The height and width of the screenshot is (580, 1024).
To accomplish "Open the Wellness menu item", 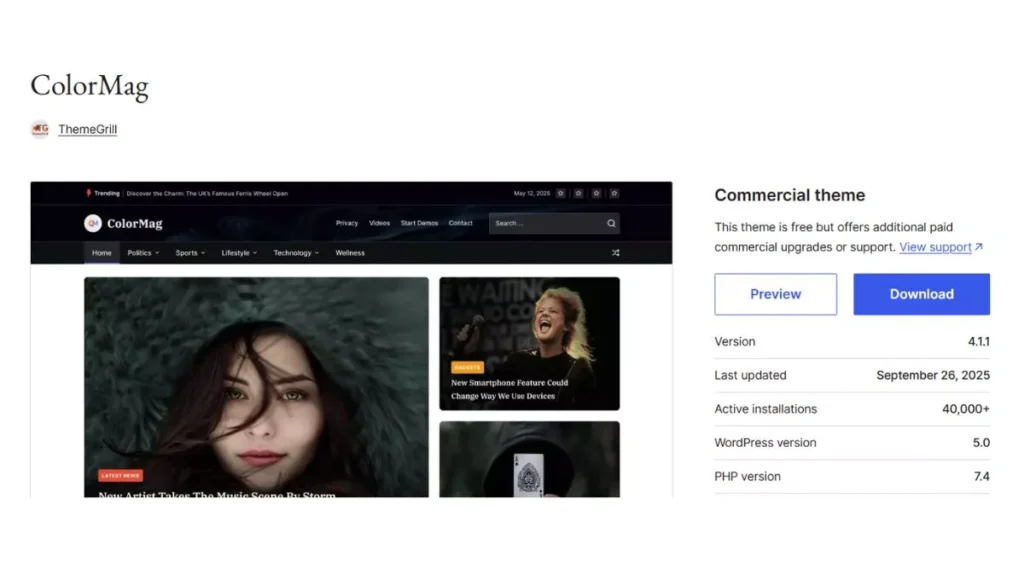I will [x=350, y=253].
